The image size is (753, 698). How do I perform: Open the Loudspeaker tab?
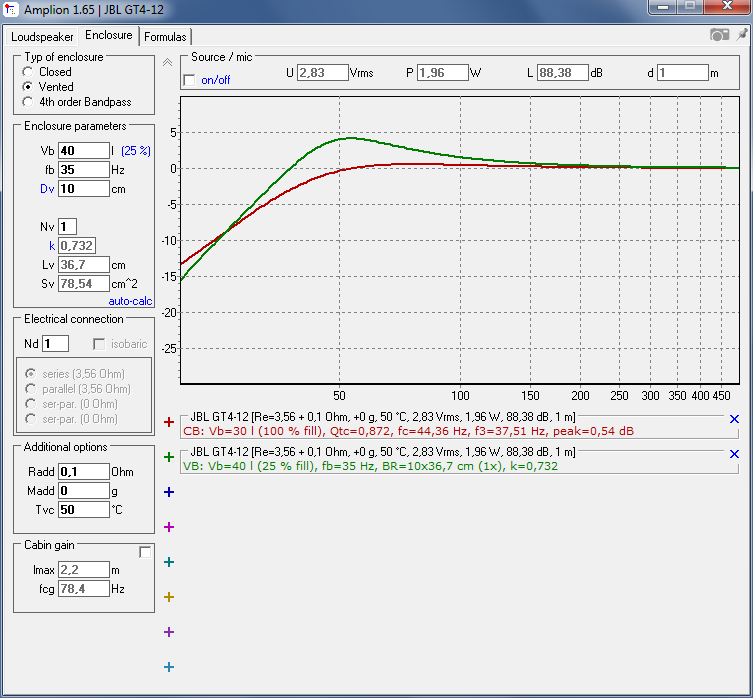42,37
